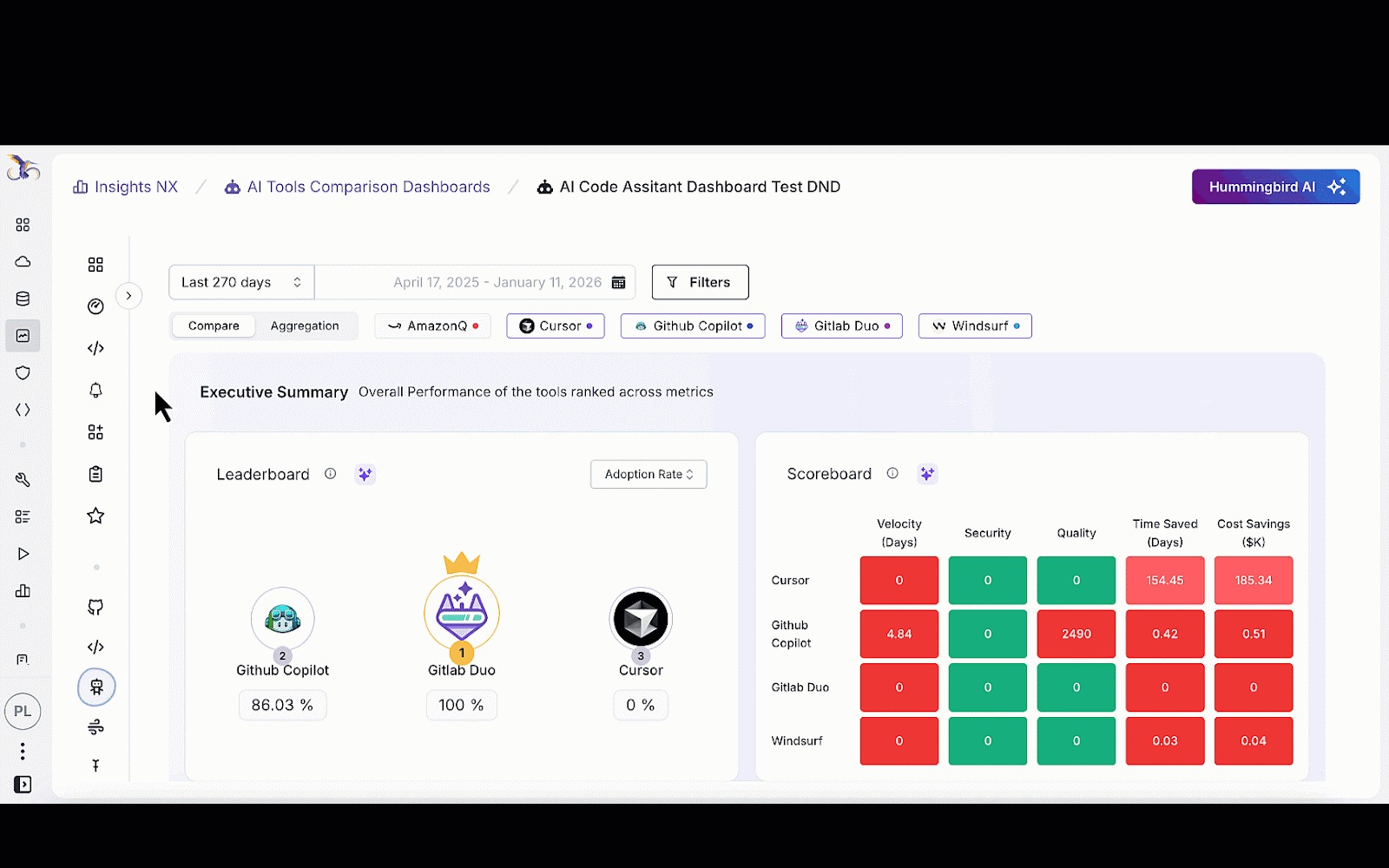Click the AI sparkle icon beside Leaderboard
This screenshot has height=868, width=1389.
(365, 474)
